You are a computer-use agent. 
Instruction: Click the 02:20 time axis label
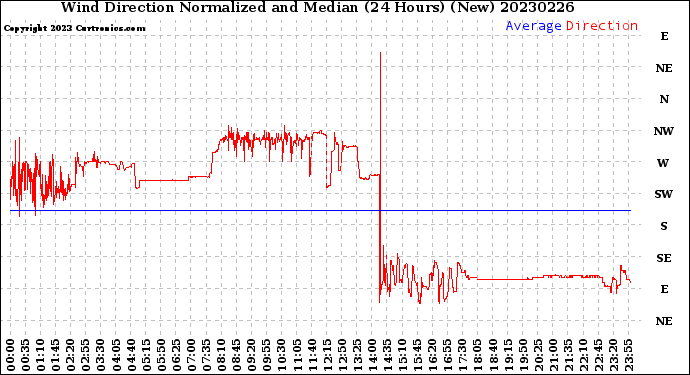[x=71, y=355]
